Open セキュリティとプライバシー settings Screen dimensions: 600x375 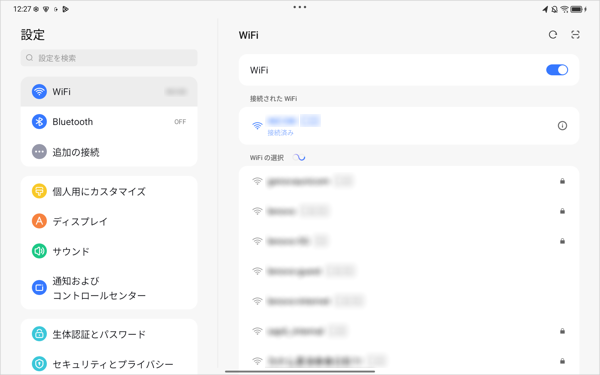click(109, 364)
